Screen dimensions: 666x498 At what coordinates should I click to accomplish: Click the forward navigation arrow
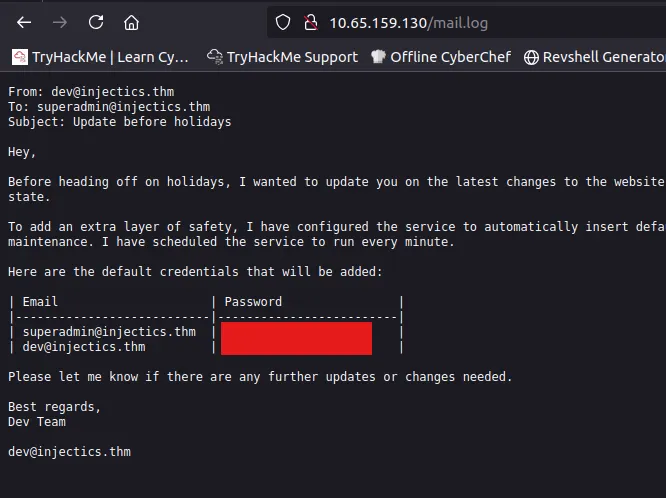coord(59,22)
